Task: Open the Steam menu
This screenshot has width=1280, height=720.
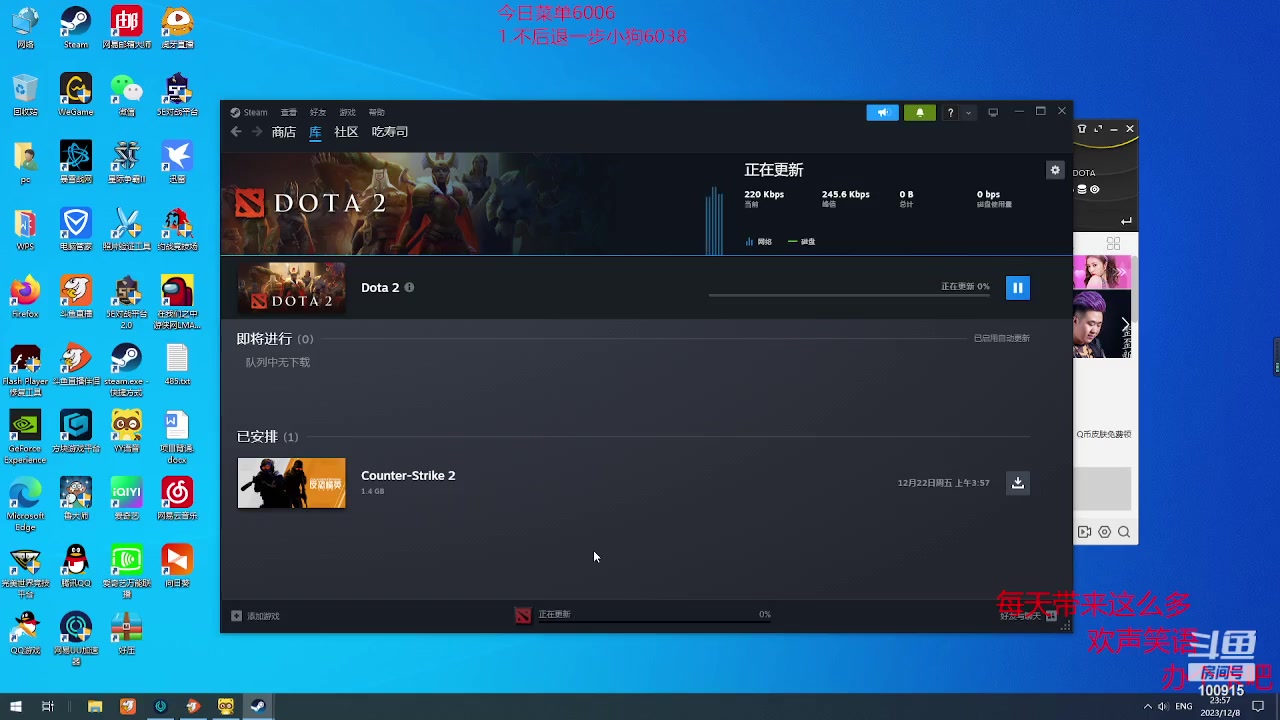Action: point(250,112)
